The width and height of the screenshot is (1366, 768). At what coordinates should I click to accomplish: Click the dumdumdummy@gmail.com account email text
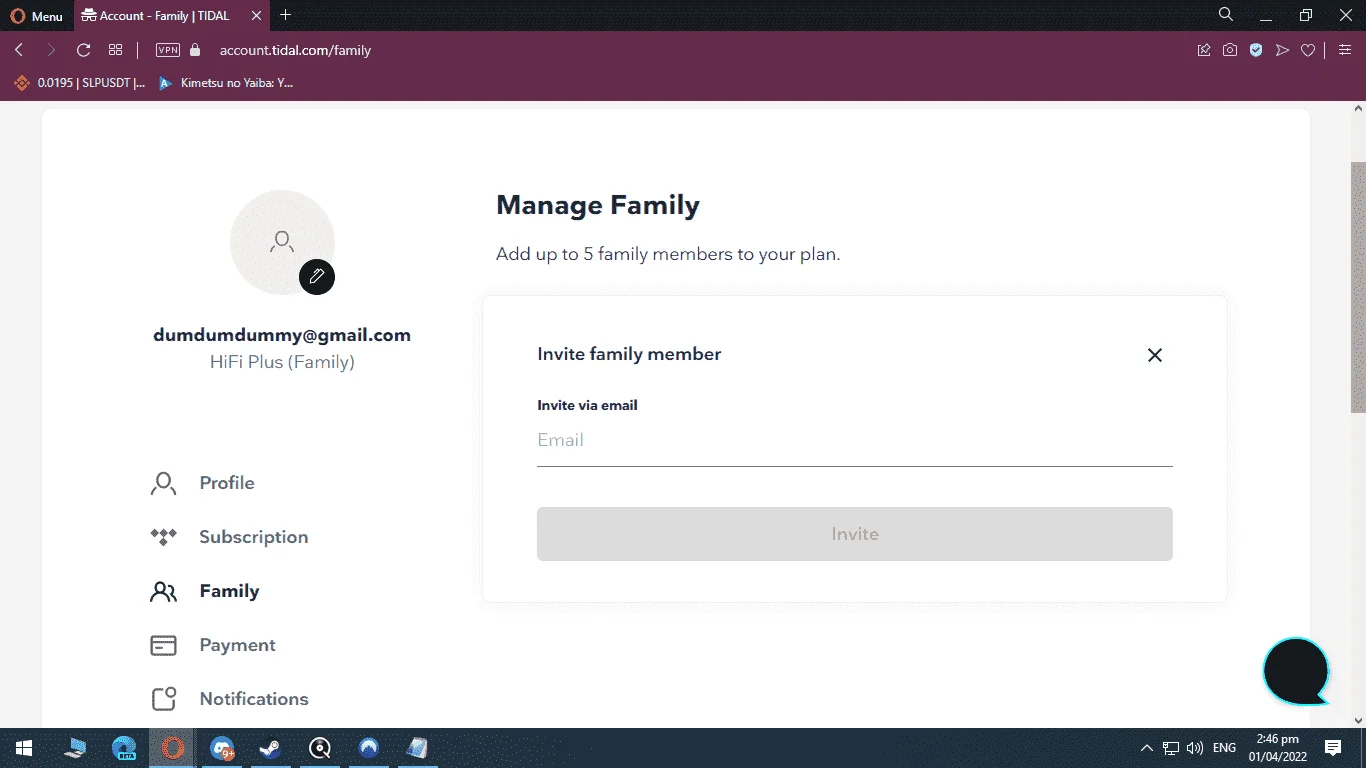[x=282, y=335]
